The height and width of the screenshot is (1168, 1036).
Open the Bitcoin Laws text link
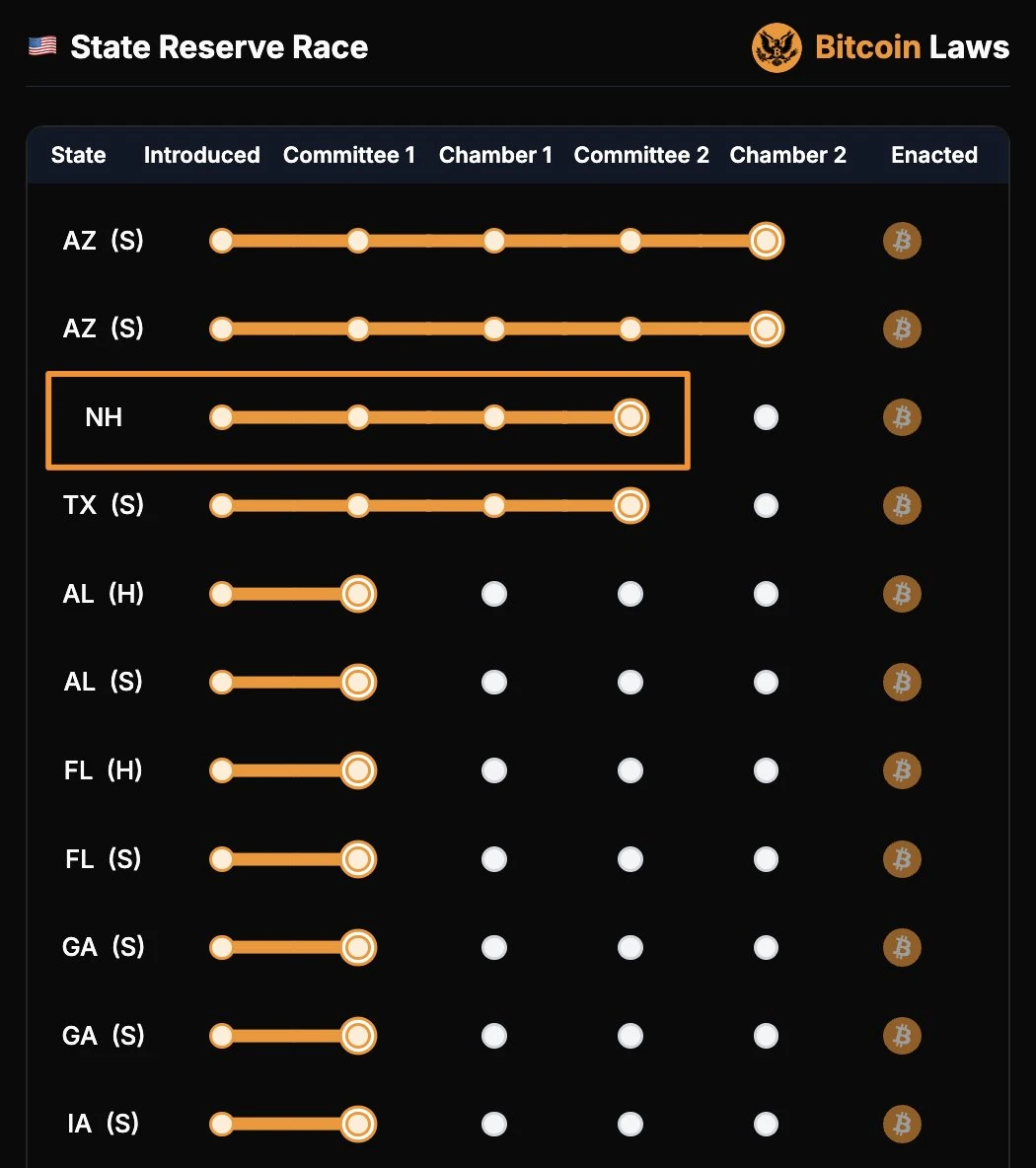pyautogui.click(x=912, y=47)
